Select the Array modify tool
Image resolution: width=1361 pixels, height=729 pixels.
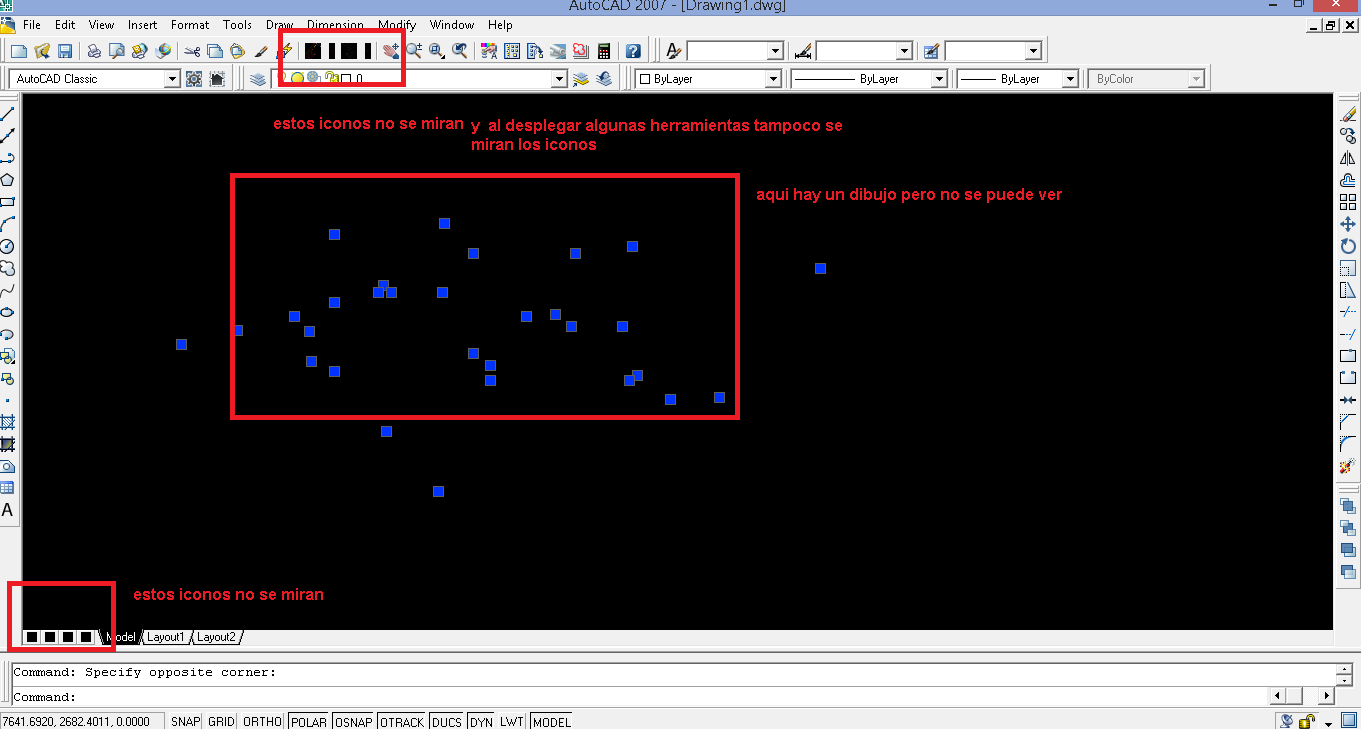coord(1347,202)
